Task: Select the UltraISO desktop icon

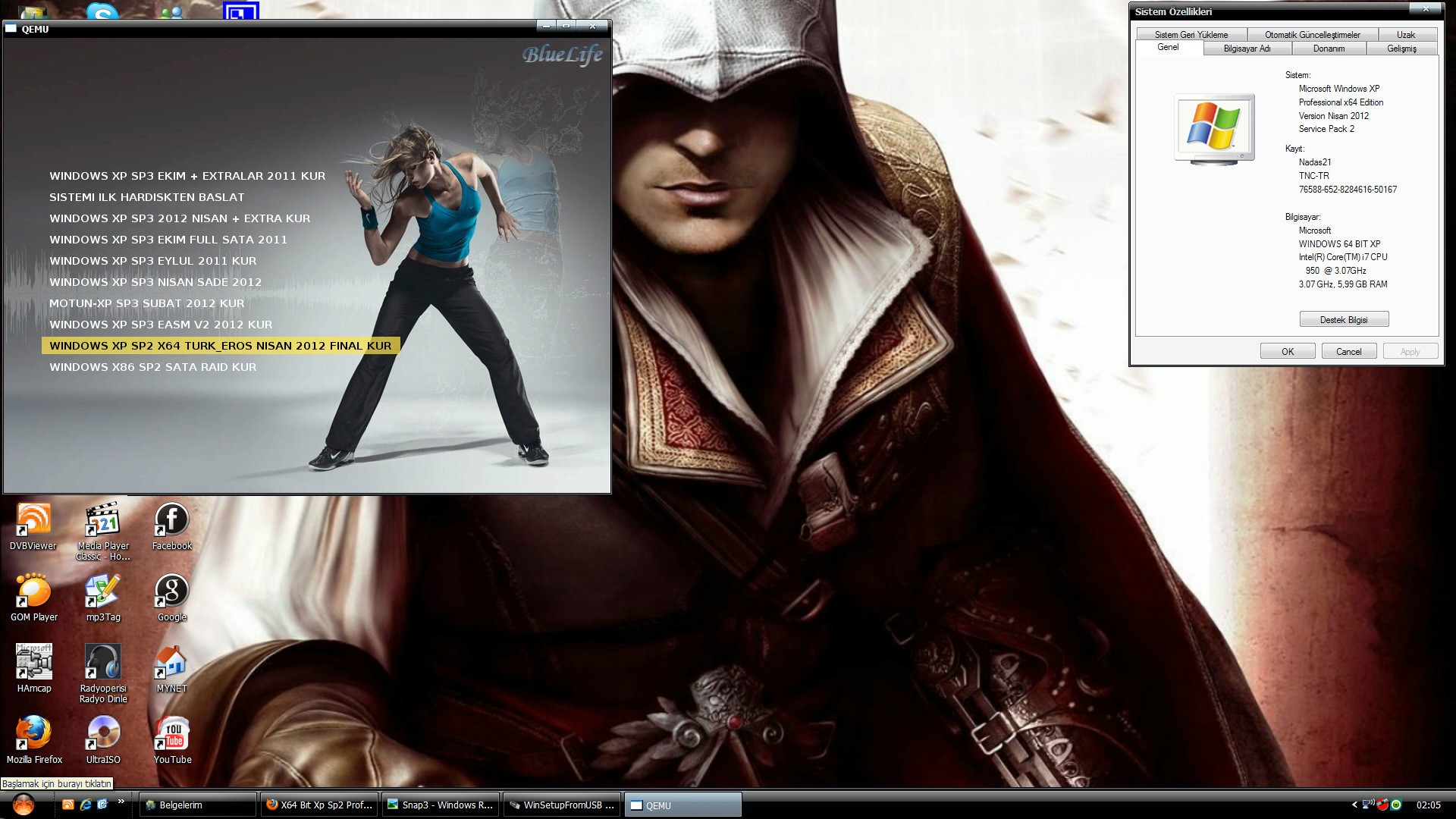Action: click(x=103, y=740)
